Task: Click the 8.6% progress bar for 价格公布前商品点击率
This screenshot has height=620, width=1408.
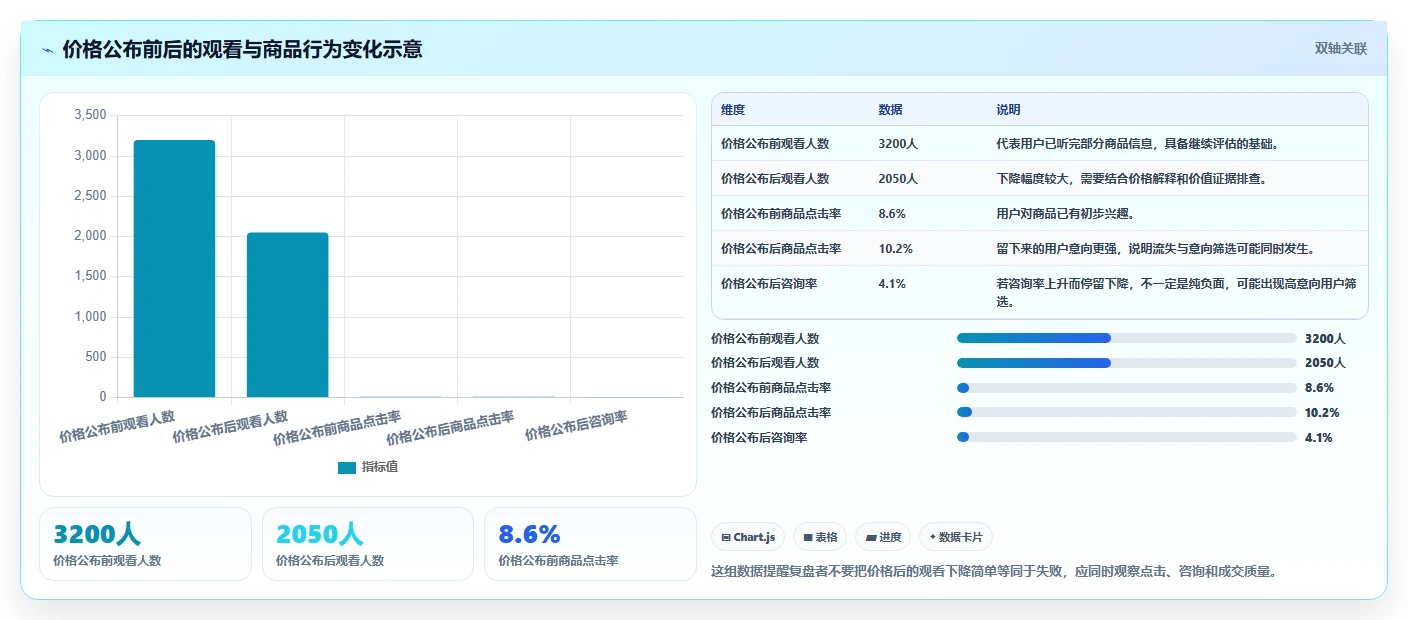Action: tap(1127, 388)
